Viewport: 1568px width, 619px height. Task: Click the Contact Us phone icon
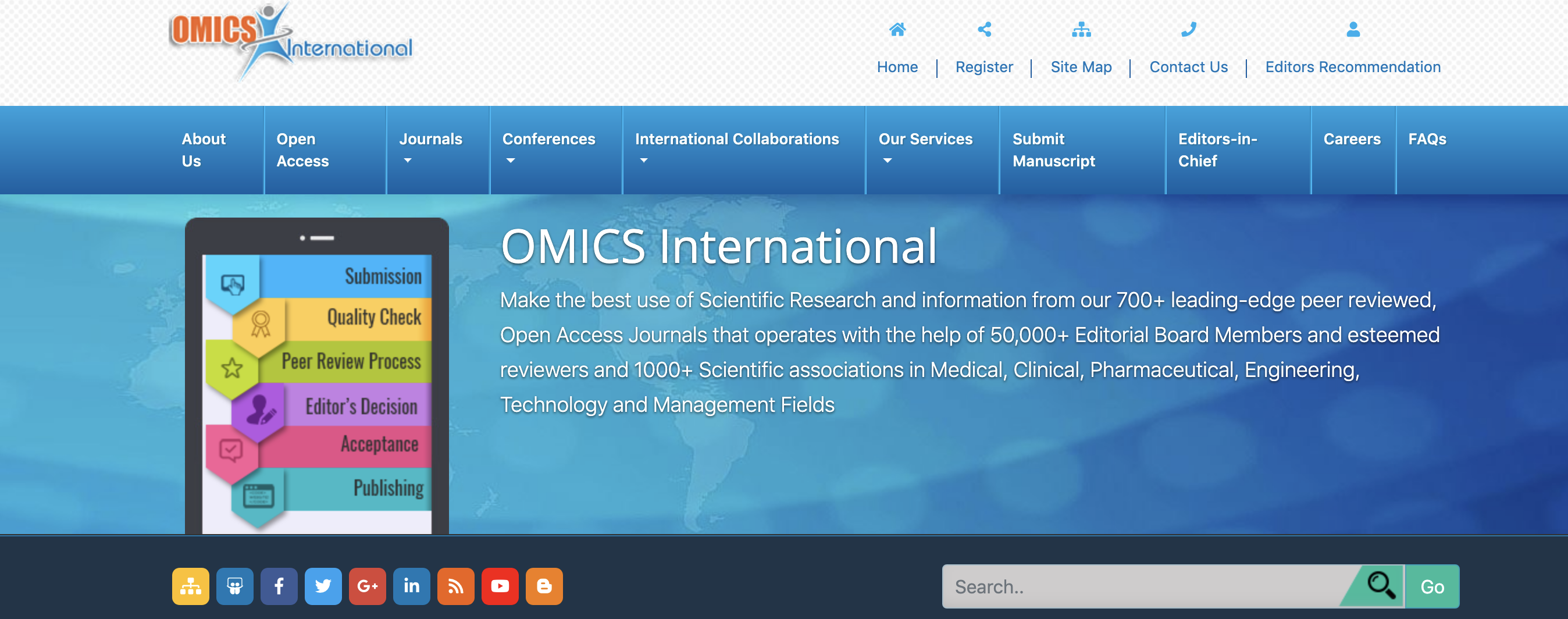point(1188,29)
